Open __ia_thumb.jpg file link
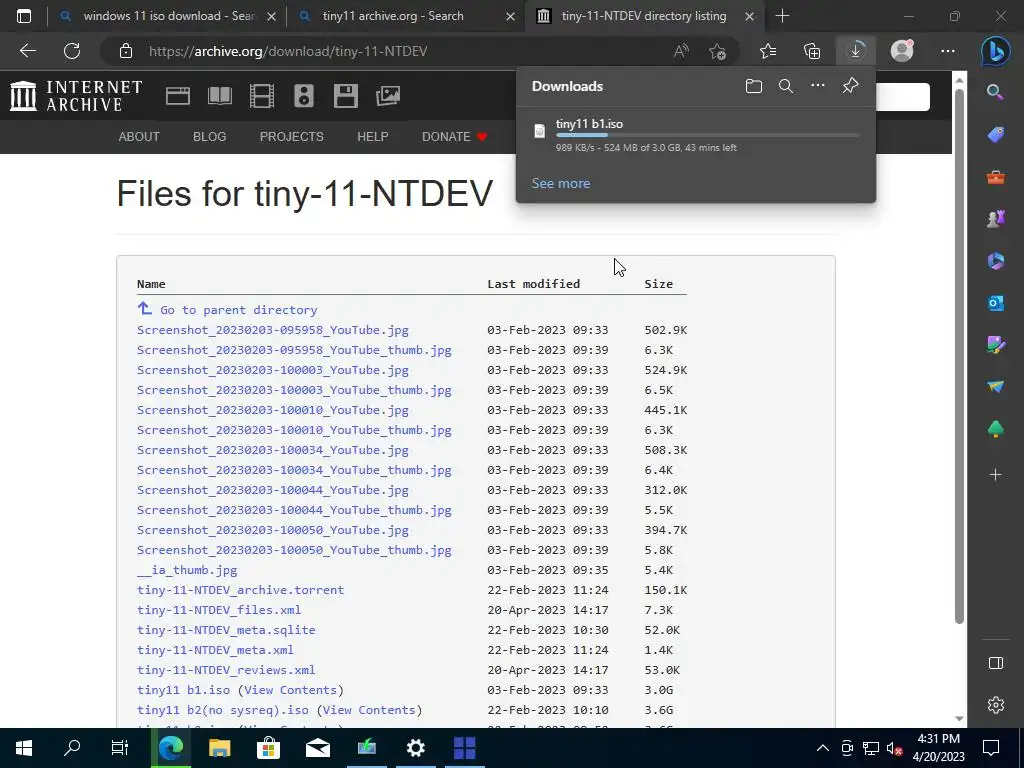1024x768 pixels. tap(187, 569)
